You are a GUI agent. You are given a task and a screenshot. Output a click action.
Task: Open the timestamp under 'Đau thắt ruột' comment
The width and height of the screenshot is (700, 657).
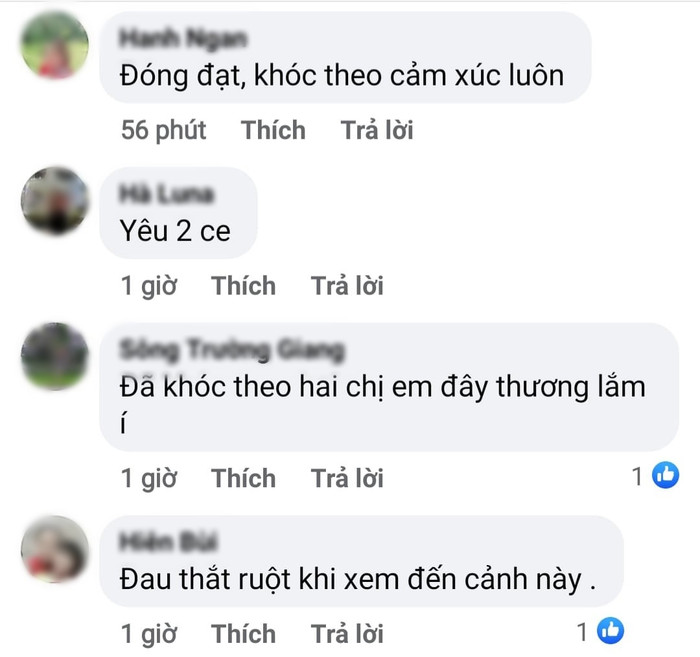(149, 634)
